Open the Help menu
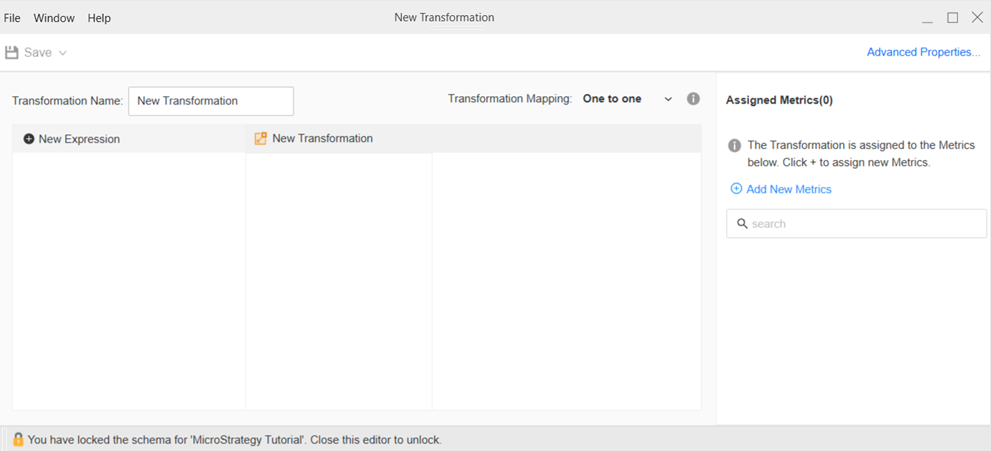991x451 pixels. pos(99,18)
